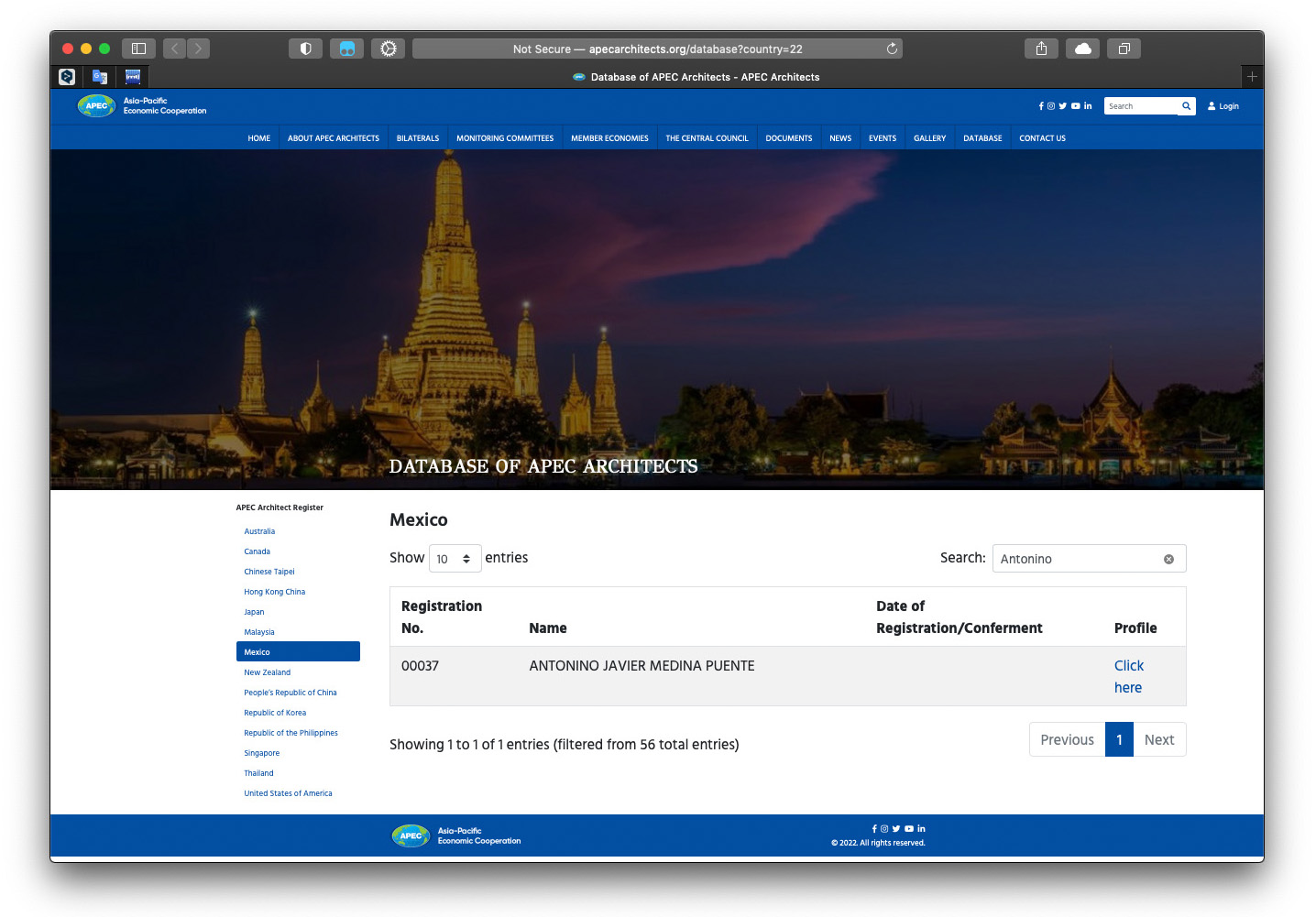Viewport: 1316px width, 917px height.
Task: Open Safari Share button
Action: point(1041,49)
